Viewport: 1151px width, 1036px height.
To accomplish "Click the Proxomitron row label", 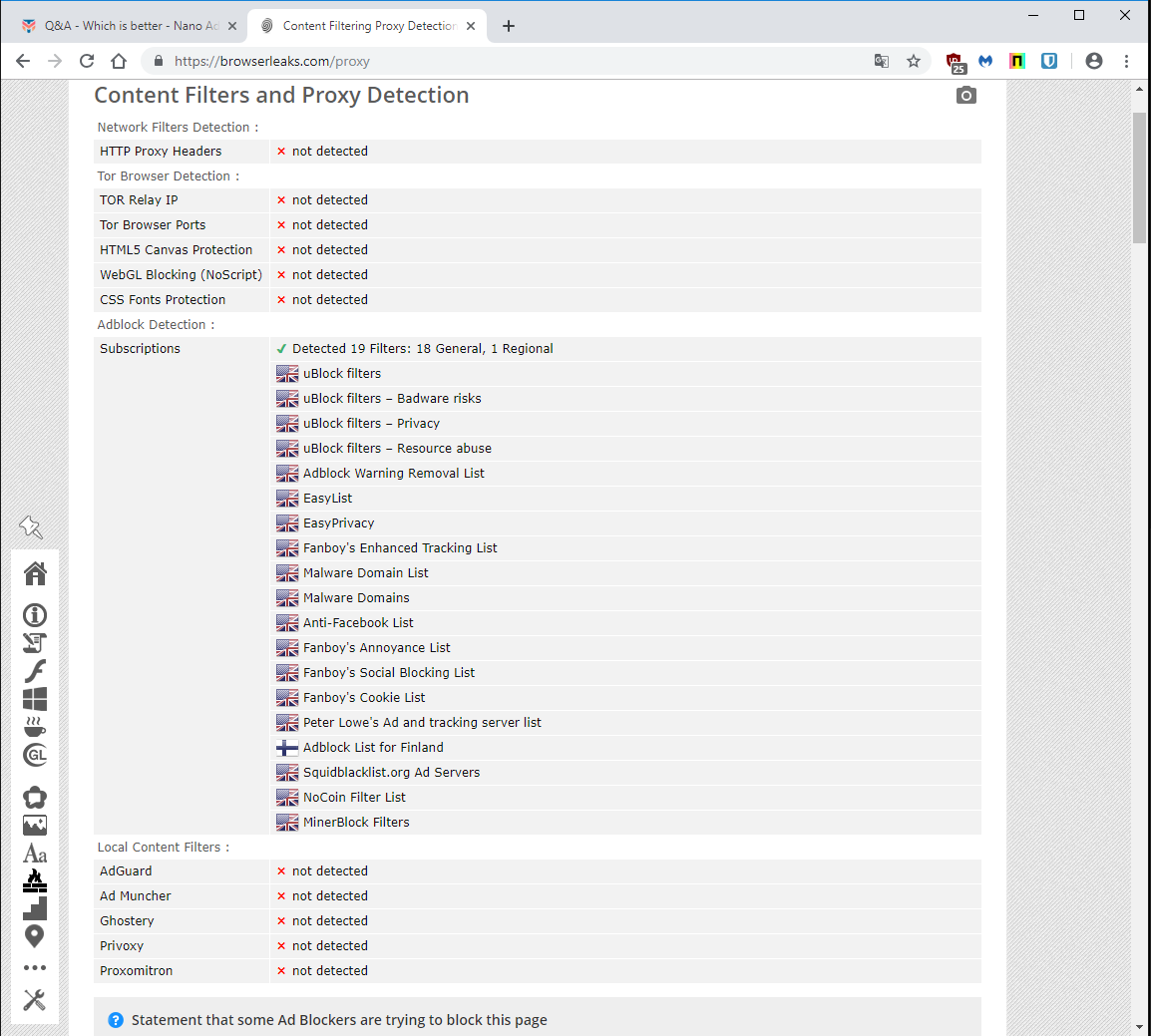I will click(x=136, y=971).
